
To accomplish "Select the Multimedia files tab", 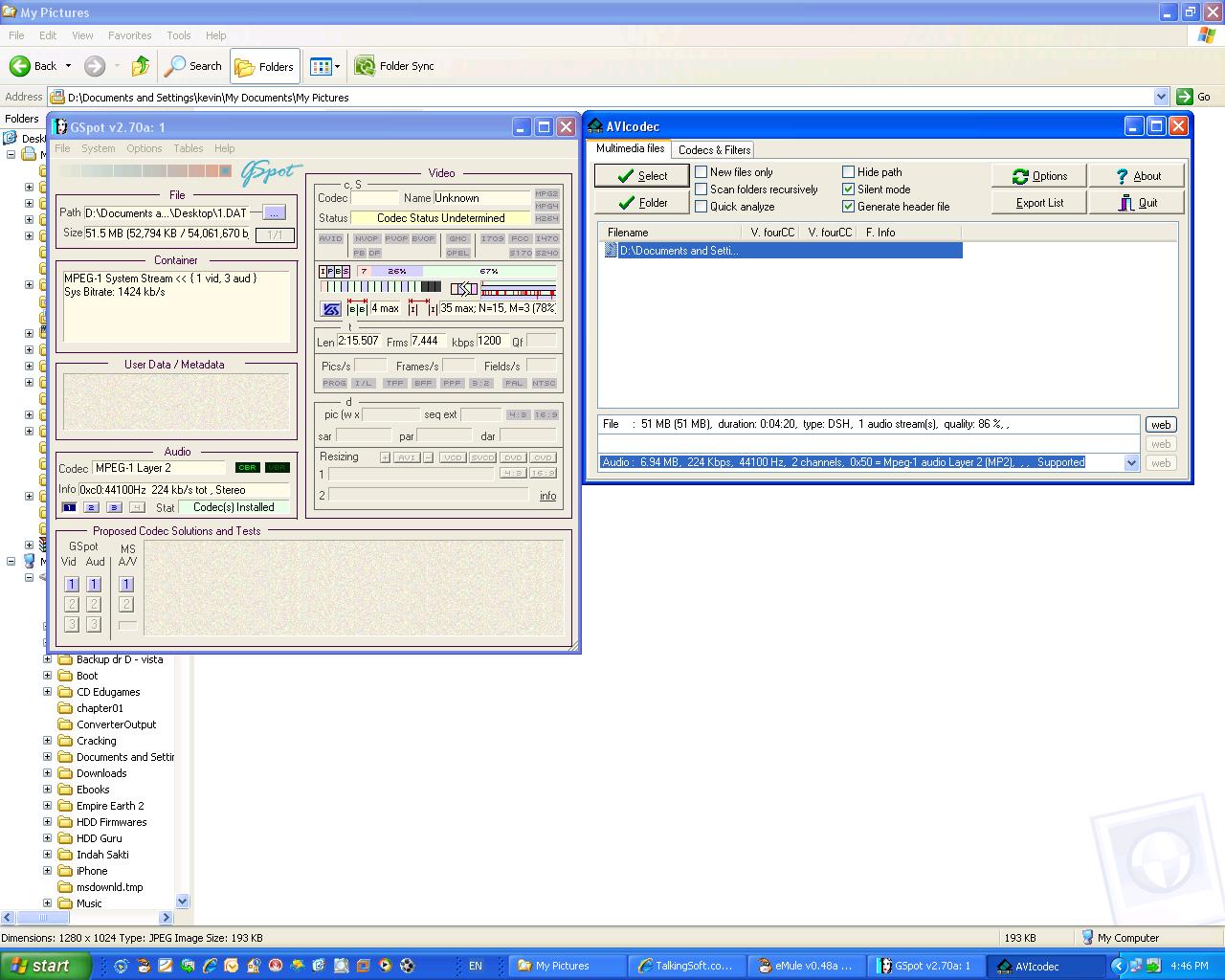I will 630,148.
